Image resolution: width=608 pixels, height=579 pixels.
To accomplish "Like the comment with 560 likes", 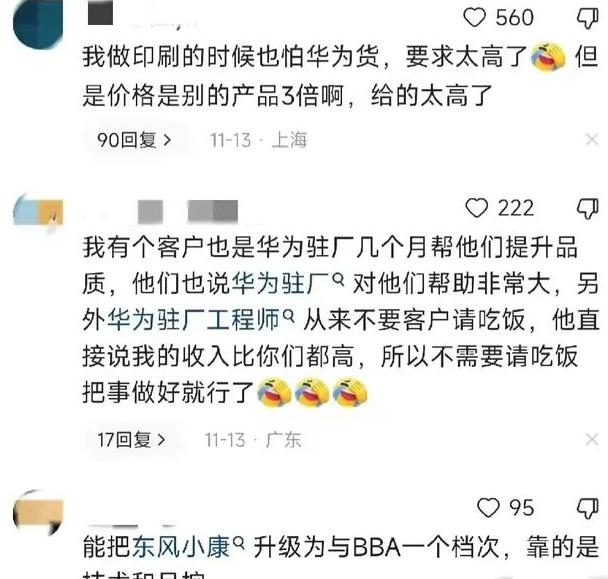I will coord(475,17).
